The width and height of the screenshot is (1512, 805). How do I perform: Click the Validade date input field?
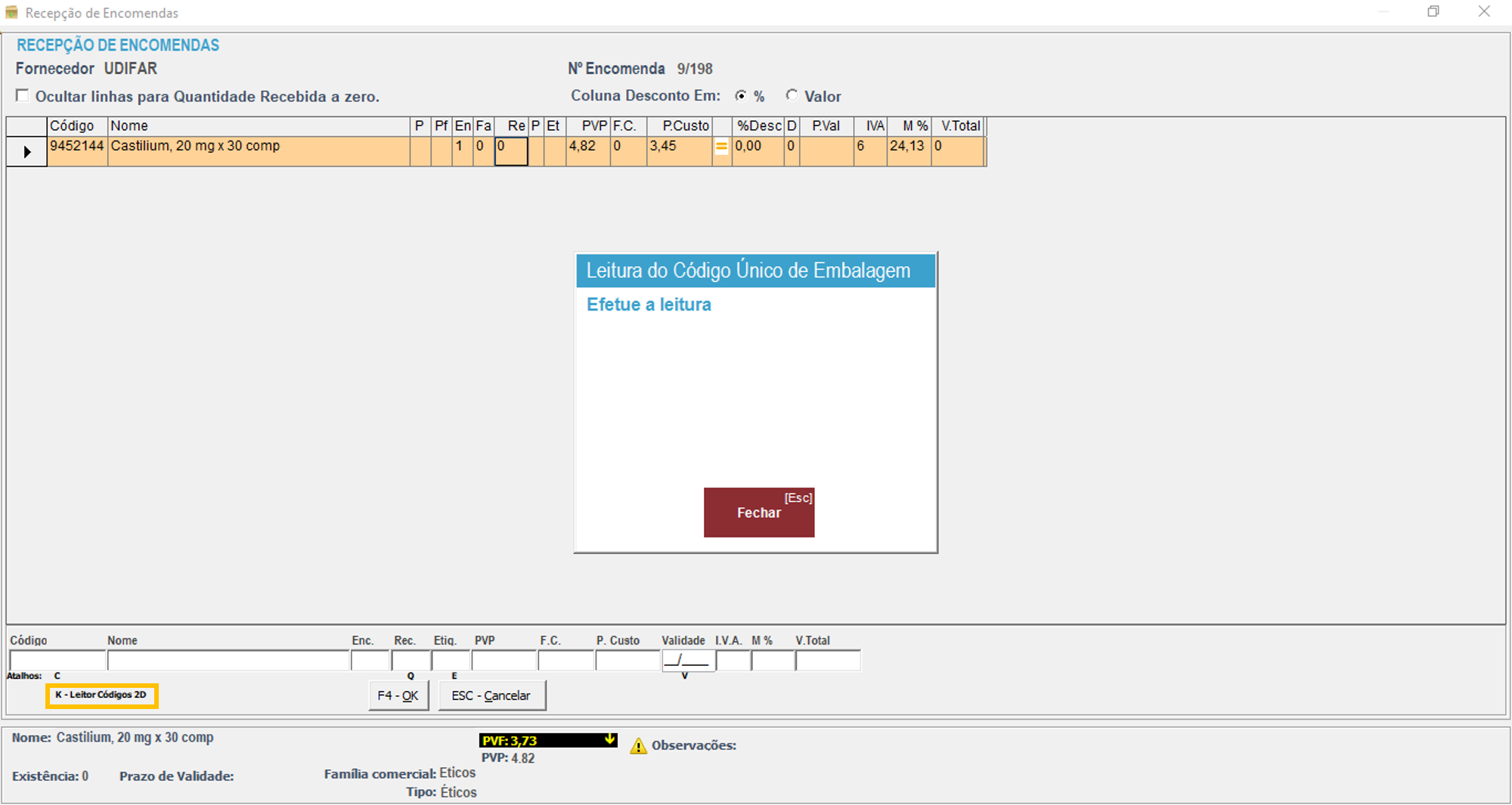pos(688,661)
